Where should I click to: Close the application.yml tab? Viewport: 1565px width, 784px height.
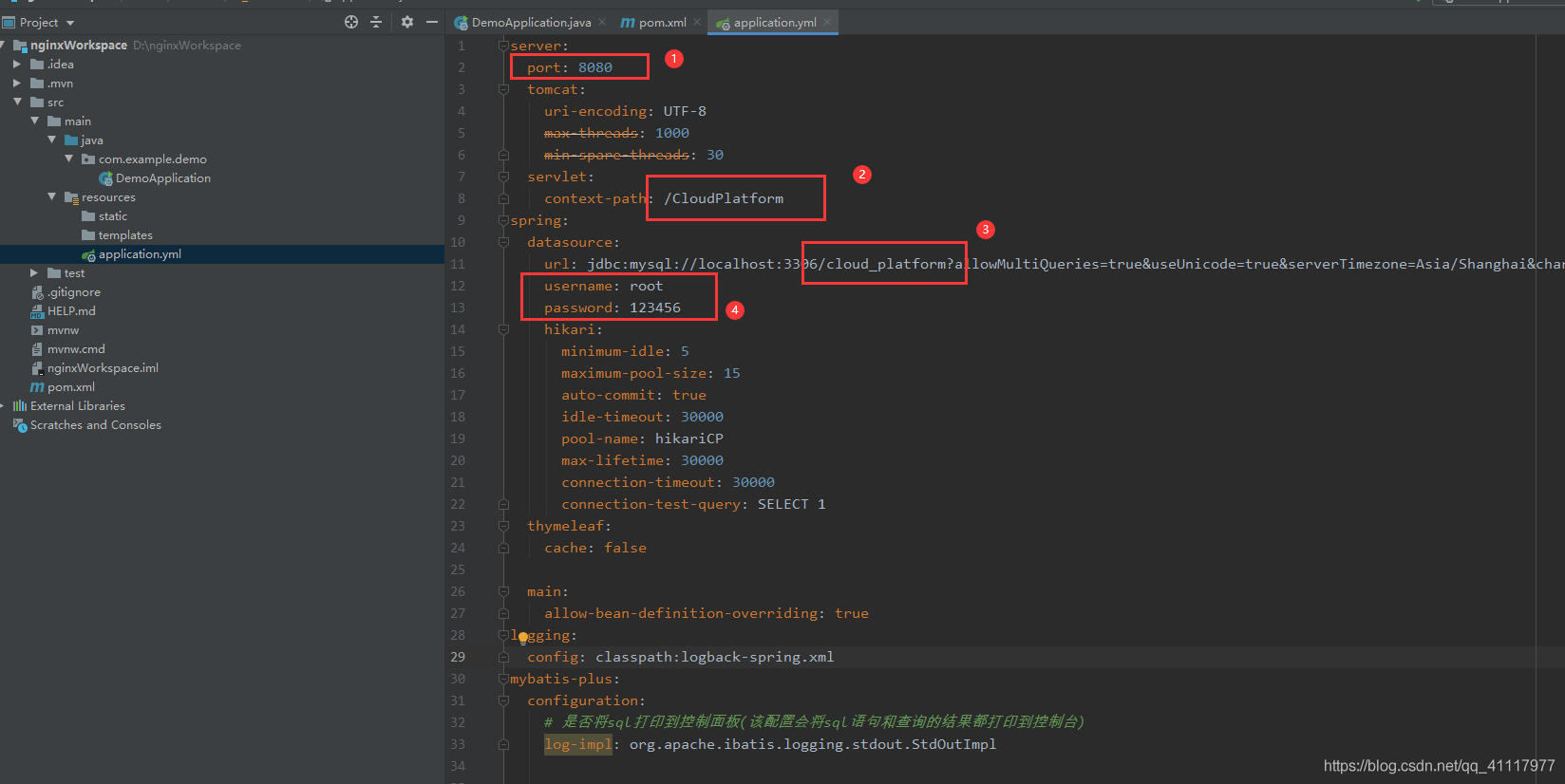827,22
